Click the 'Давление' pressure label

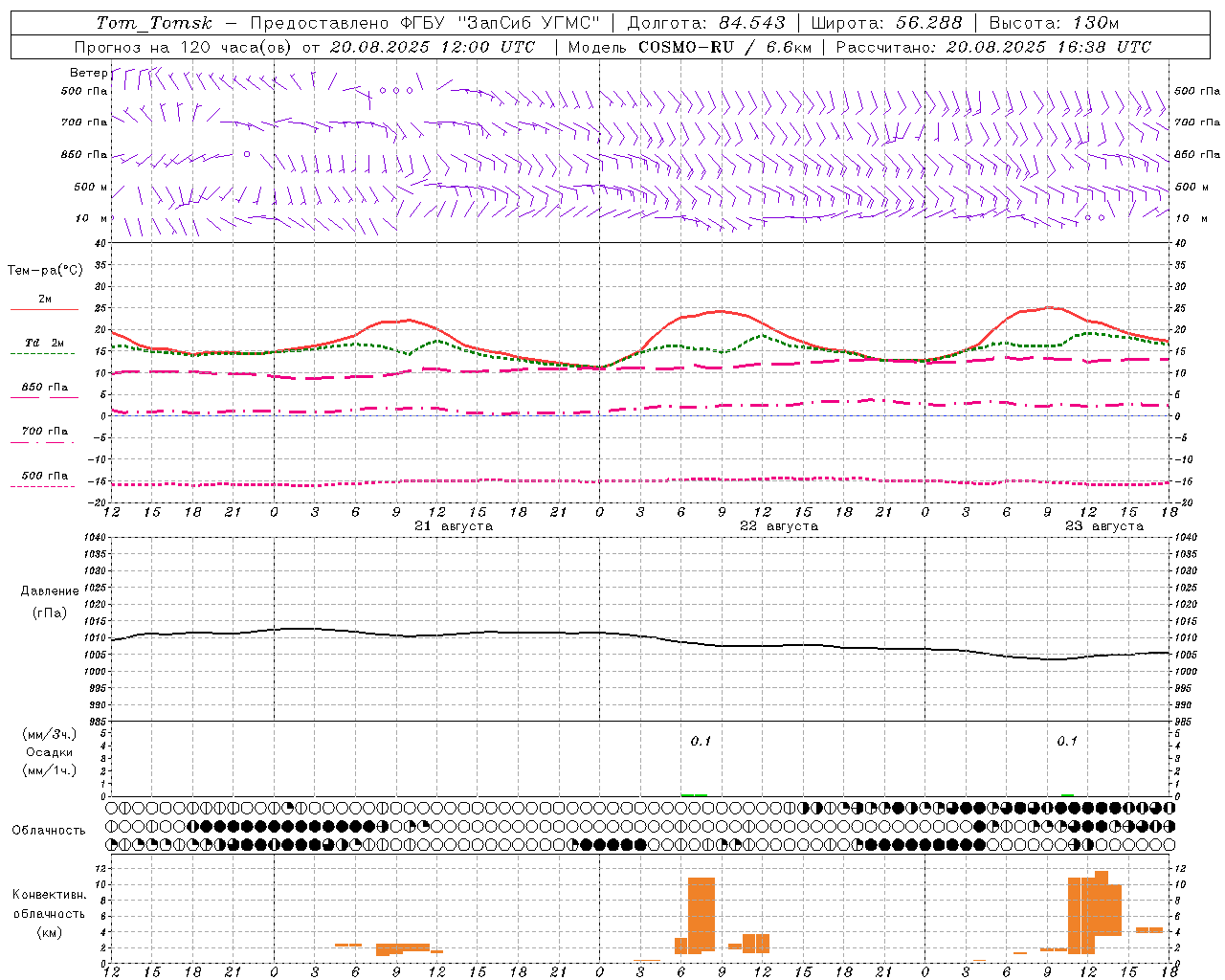pos(50,591)
